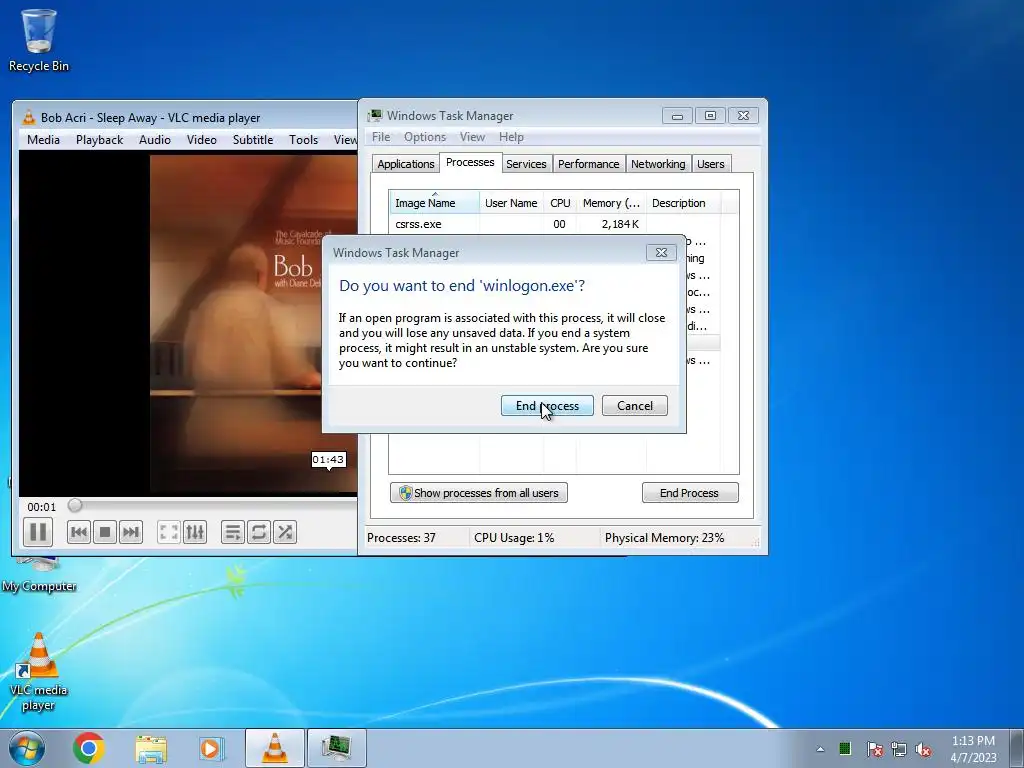
Task: Click VLC elapsed time 00:01 label
Action: pyautogui.click(x=42, y=507)
